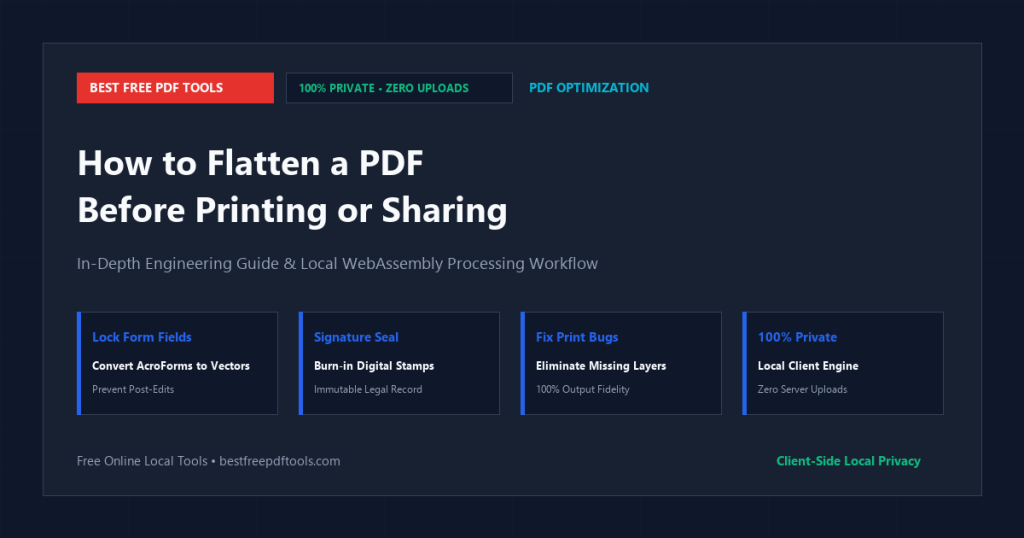Click the In-Depth Engineering Guide subtitle

pyautogui.click(x=337, y=264)
